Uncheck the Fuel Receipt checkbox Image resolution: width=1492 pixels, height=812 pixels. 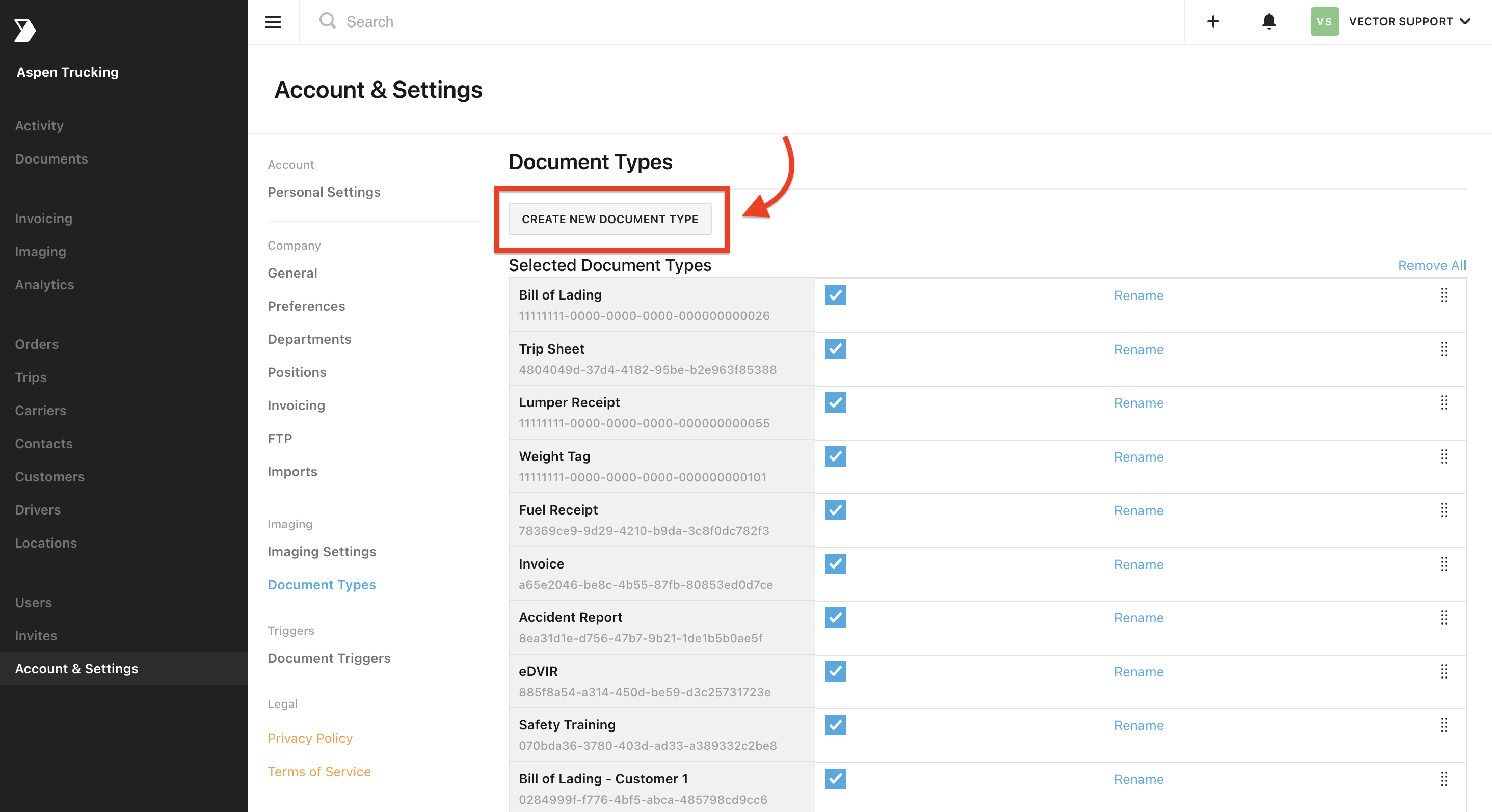pos(835,510)
